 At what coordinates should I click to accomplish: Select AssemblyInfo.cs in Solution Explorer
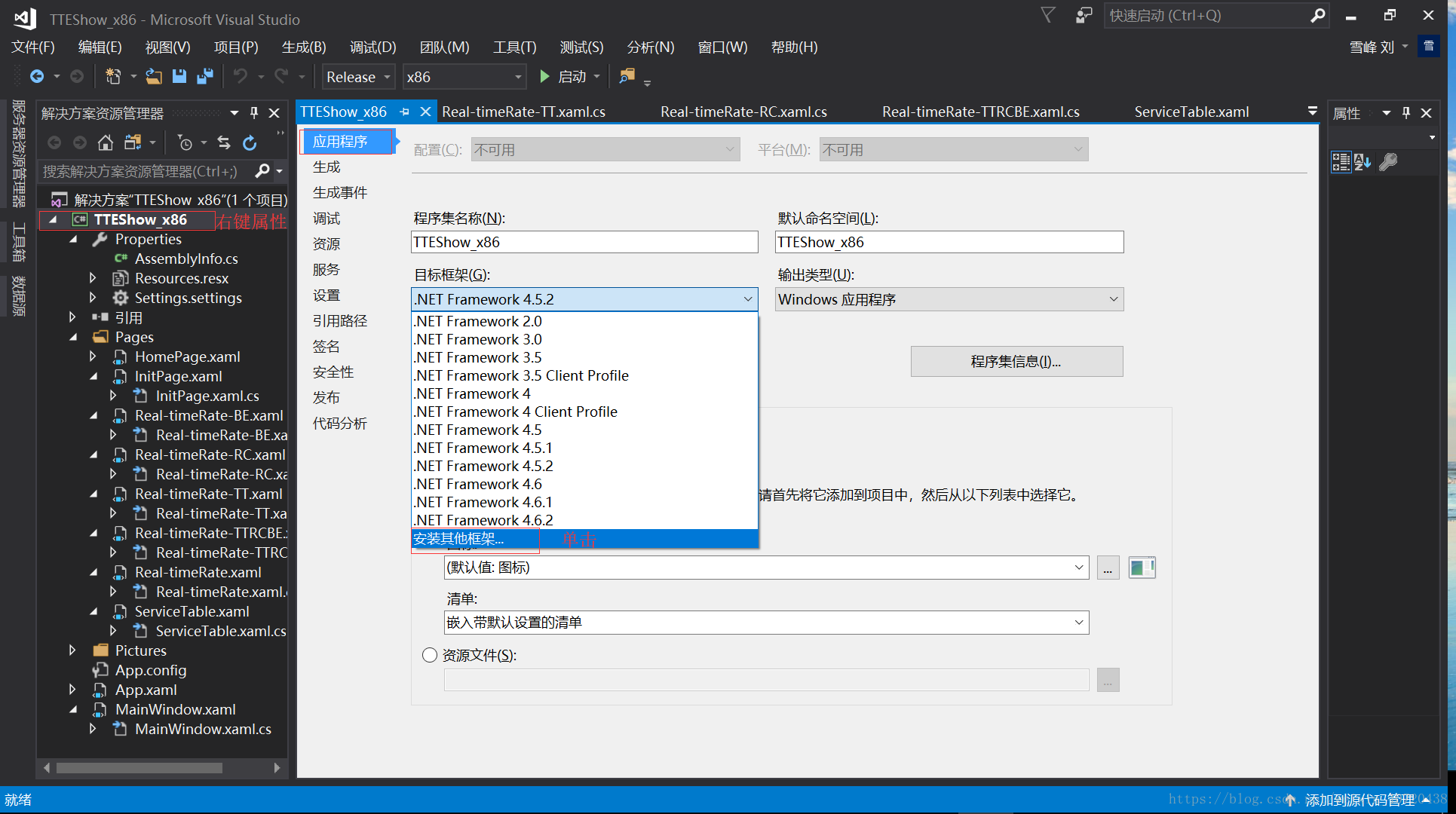pos(186,259)
